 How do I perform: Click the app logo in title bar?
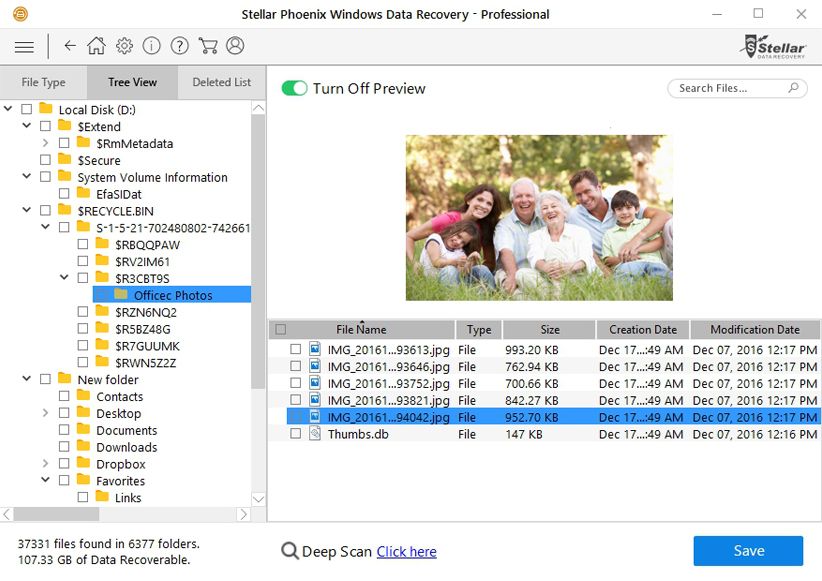click(20, 14)
